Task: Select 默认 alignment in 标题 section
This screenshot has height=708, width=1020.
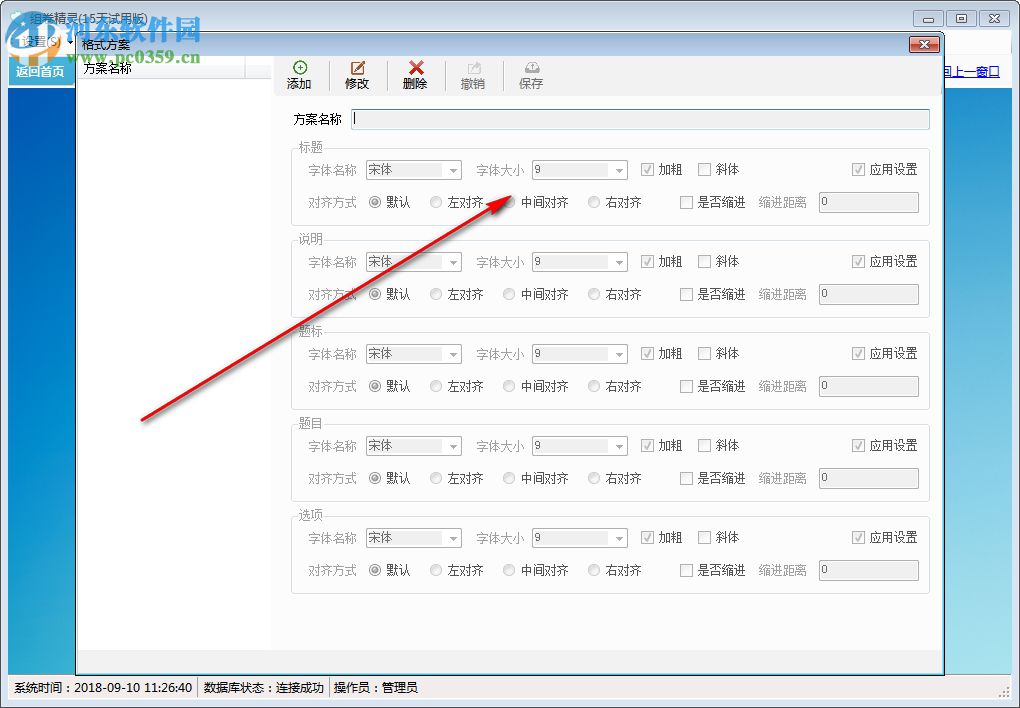Action: (375, 202)
